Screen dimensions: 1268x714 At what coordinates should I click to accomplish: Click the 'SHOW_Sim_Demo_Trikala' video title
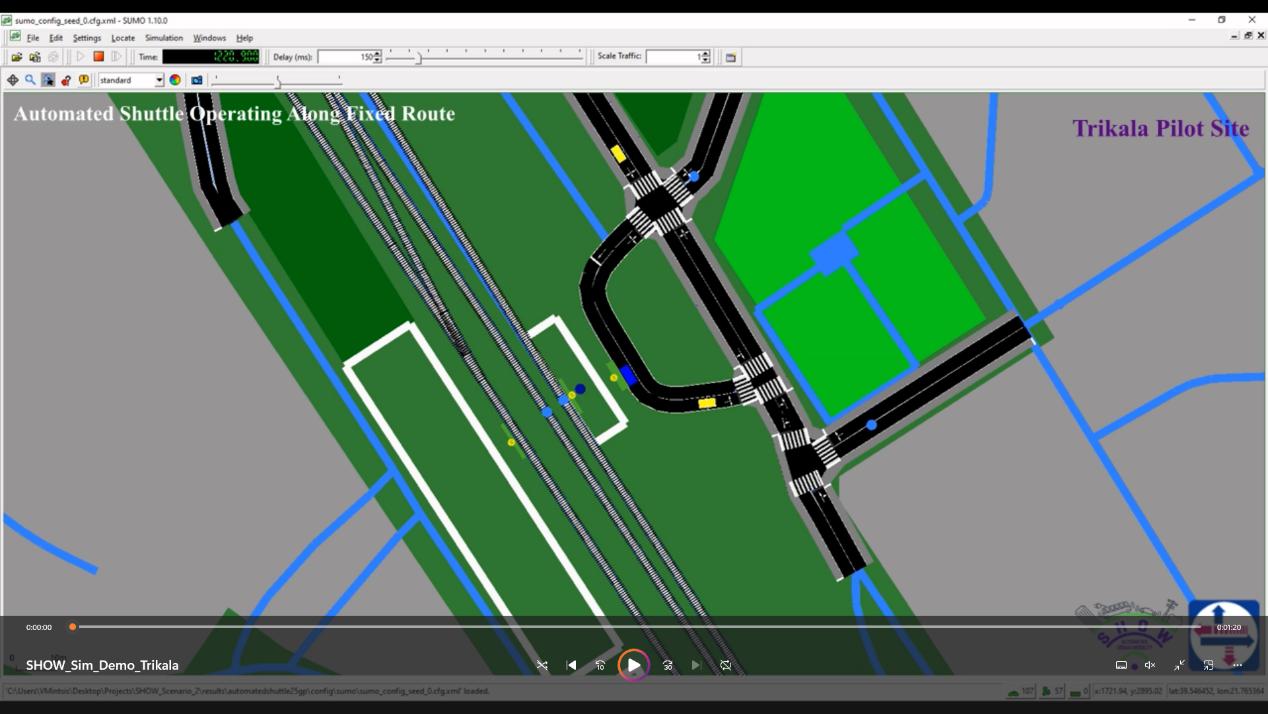click(102, 665)
